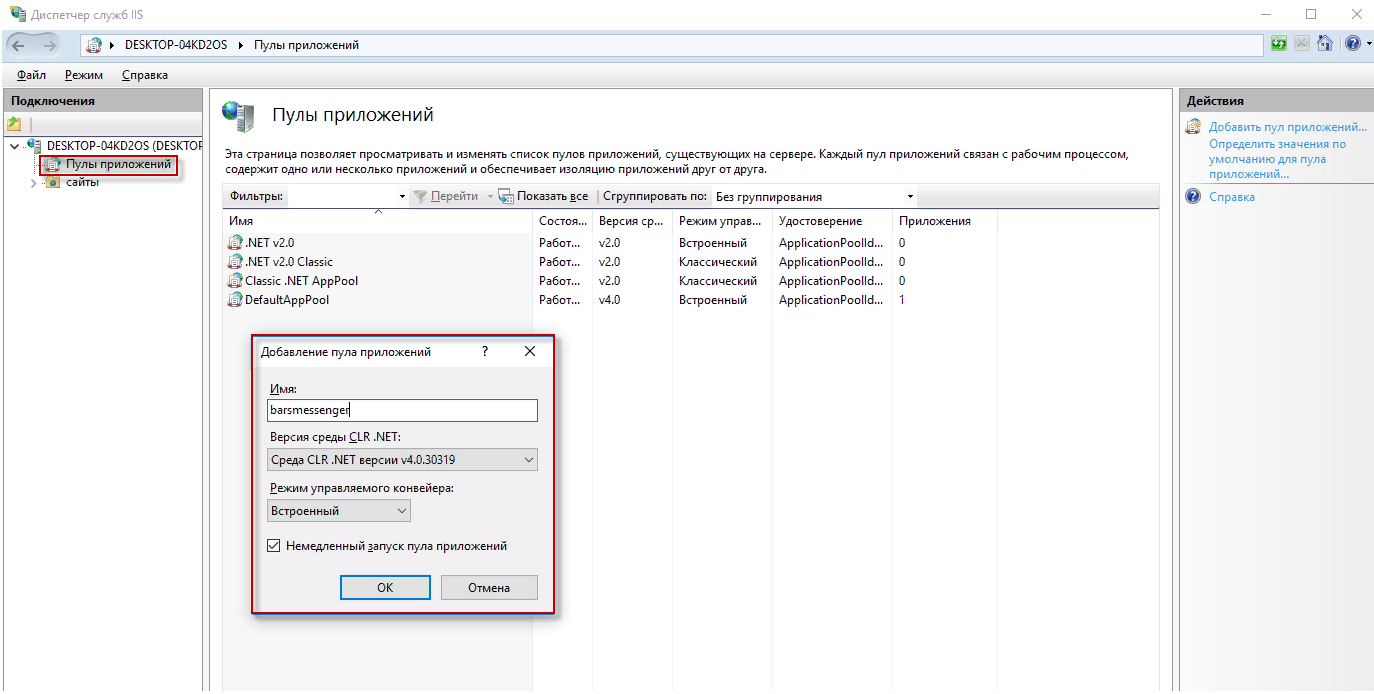Click the connection icon in Connections toolbar

(14, 125)
